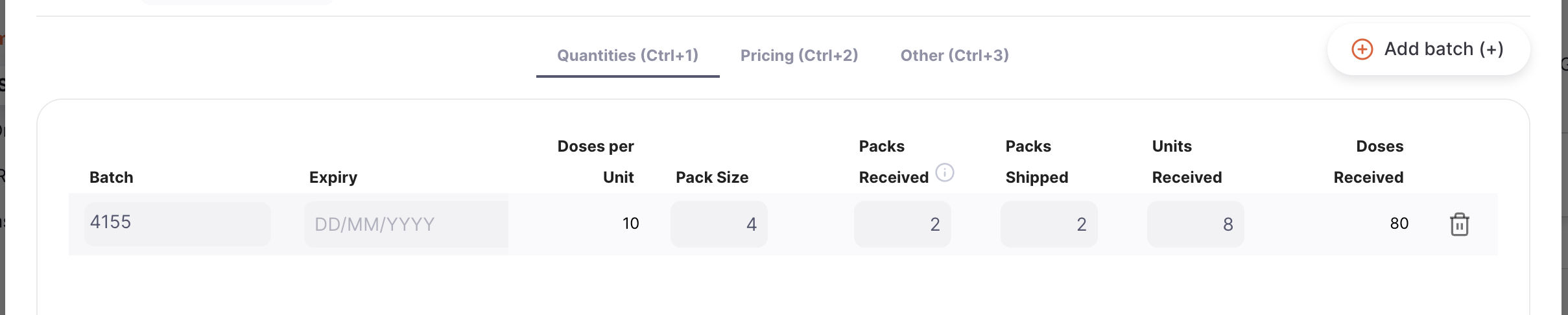Image resolution: width=1568 pixels, height=315 pixels.
Task: Click the Pack Size column header
Action: pos(711,178)
